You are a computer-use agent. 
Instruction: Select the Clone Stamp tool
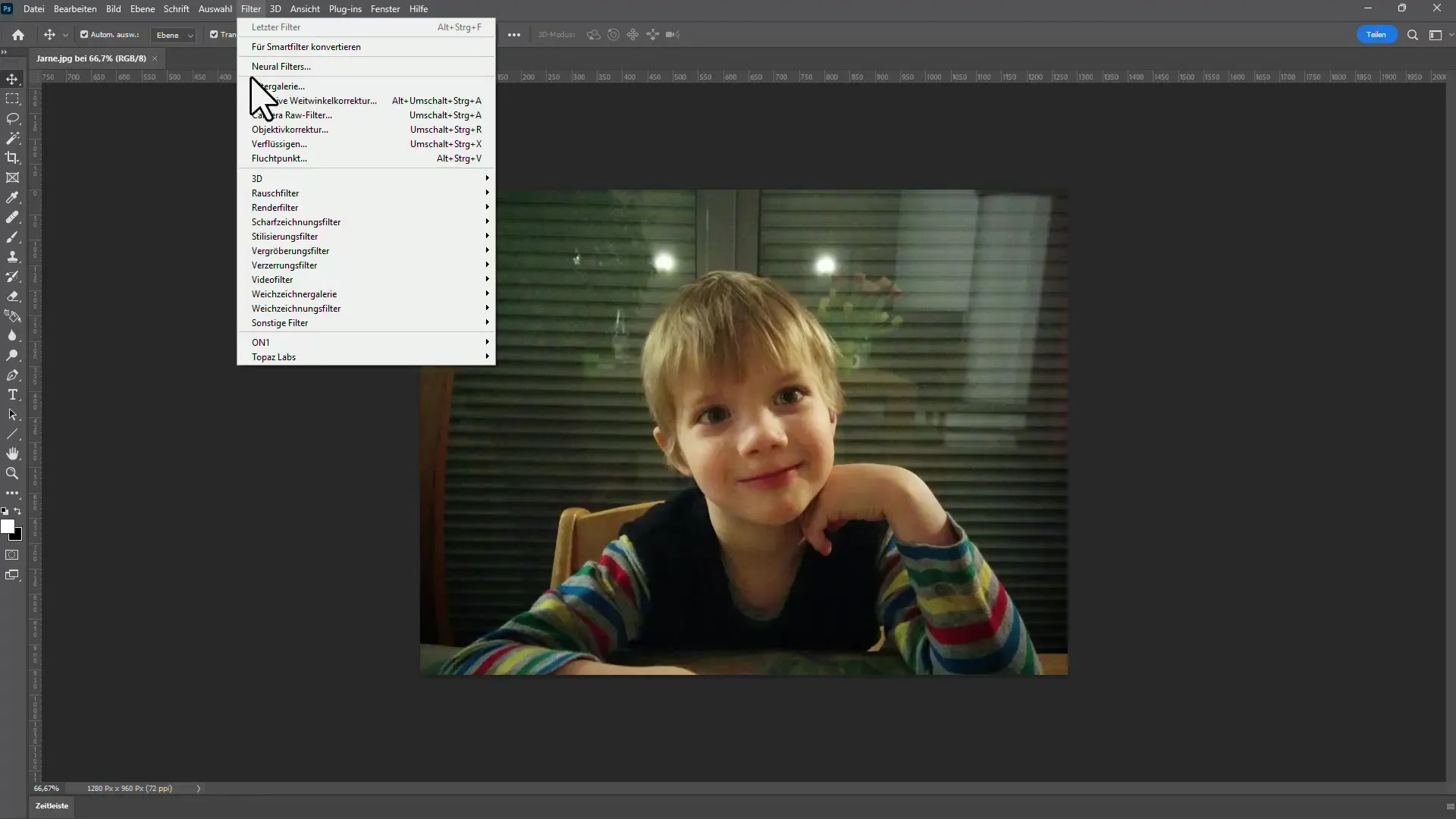(x=12, y=256)
